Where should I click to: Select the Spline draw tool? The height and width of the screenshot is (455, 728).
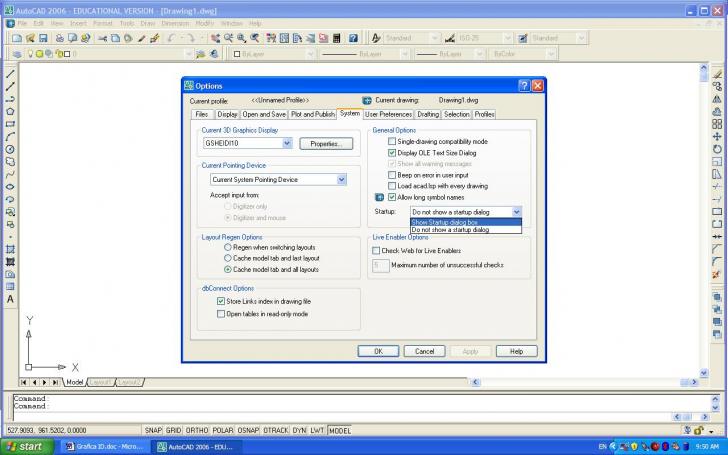tap(10, 174)
